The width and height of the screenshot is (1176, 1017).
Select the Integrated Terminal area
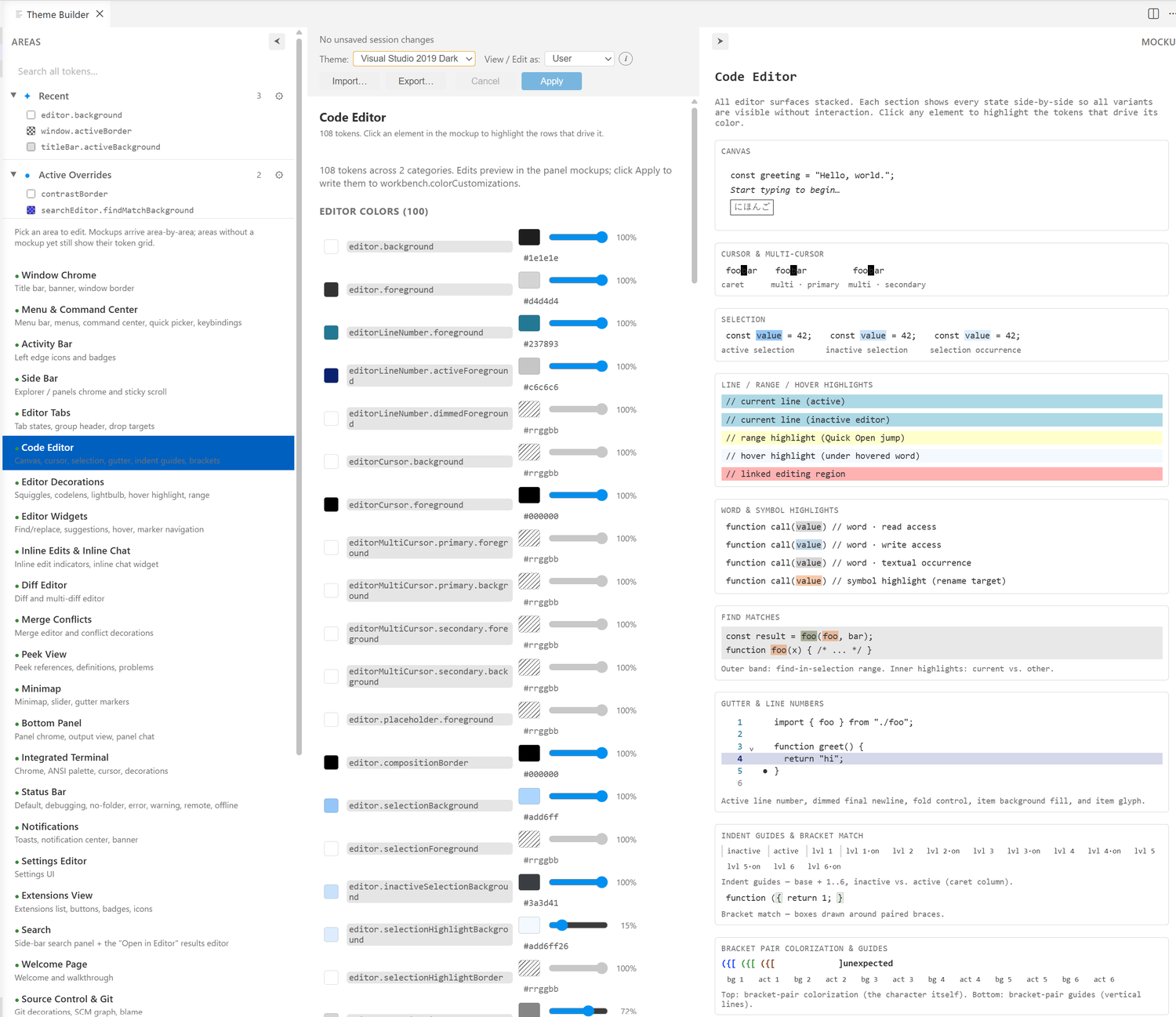(x=149, y=764)
